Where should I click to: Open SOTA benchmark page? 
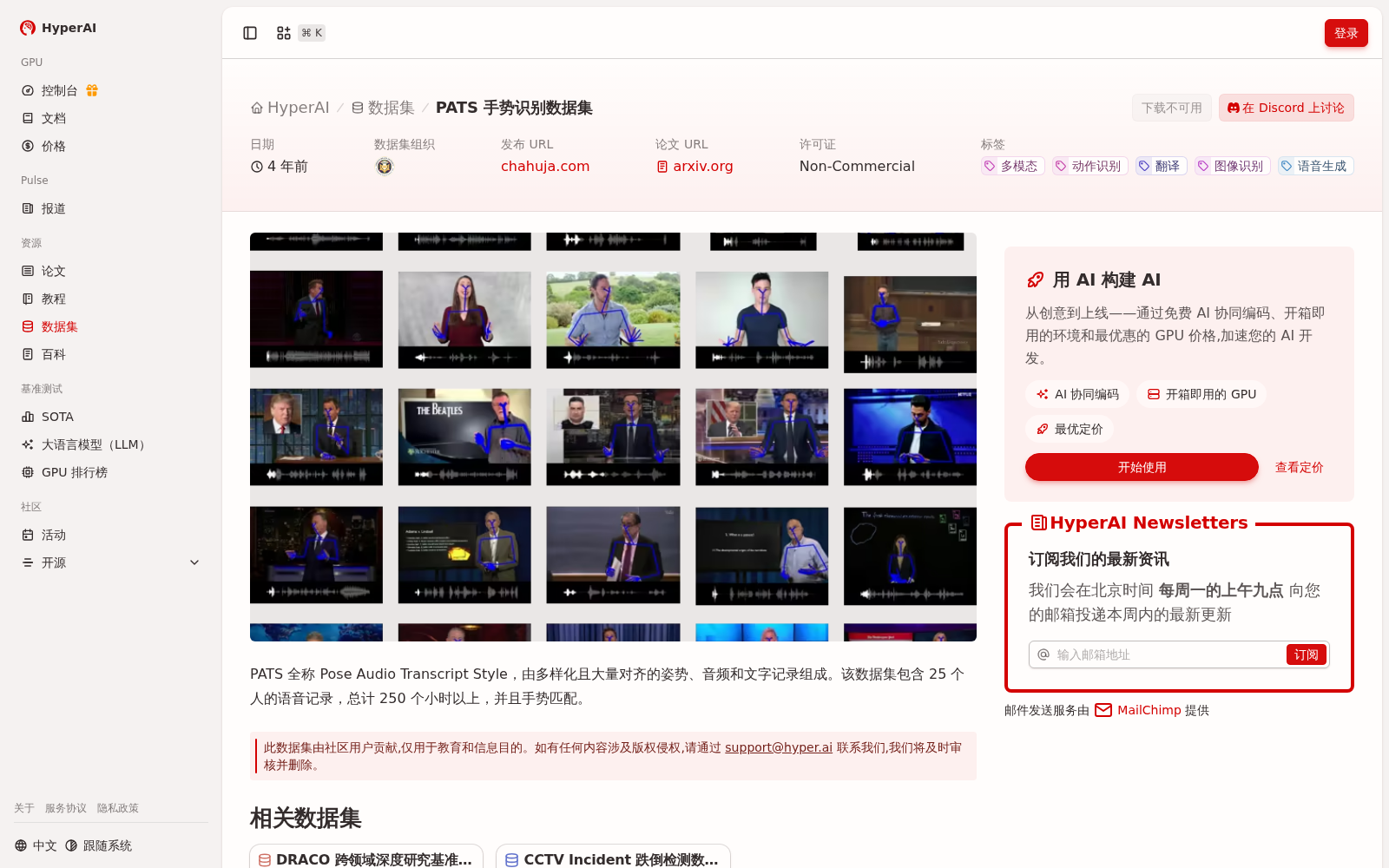tap(111, 417)
